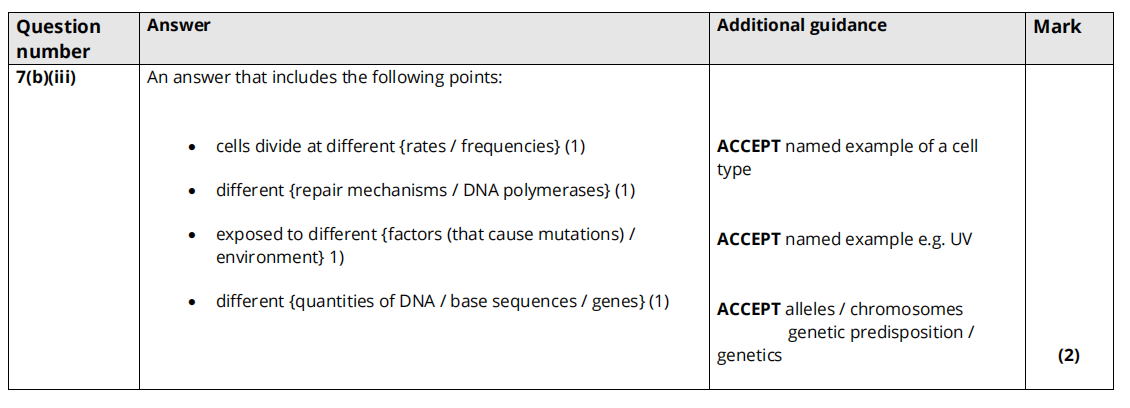Click "ACCEPT alleles / chromosomes" guidance
This screenshot has height=408, width=1130.
840,309
